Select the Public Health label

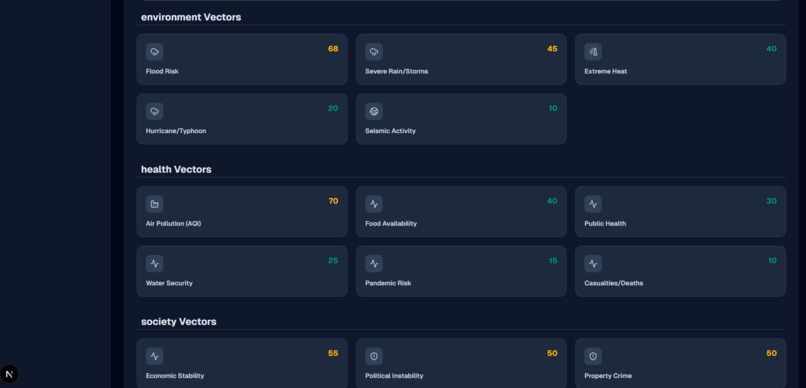coord(605,224)
